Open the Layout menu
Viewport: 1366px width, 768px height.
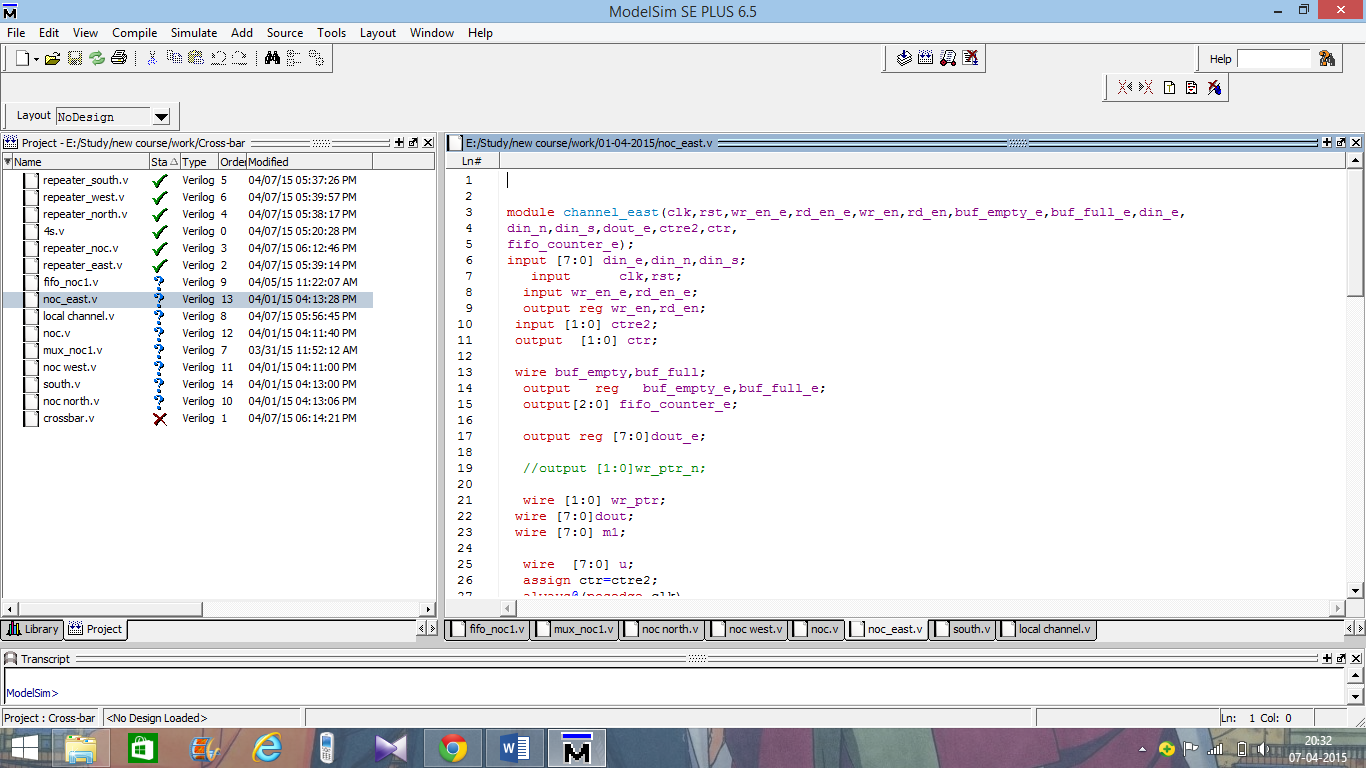[x=378, y=33]
